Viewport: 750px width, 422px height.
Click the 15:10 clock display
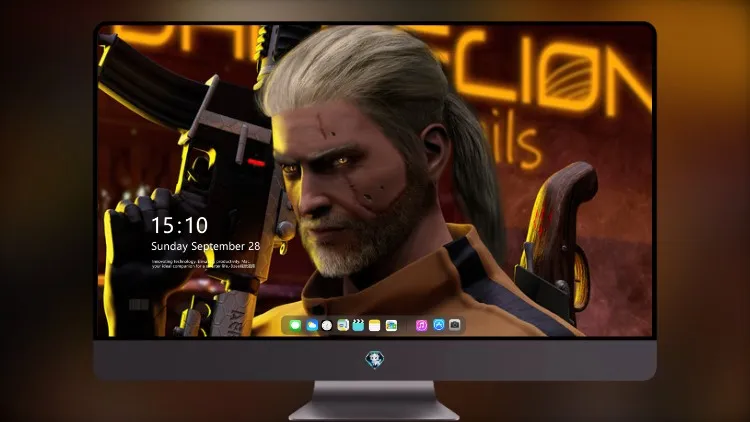[179, 225]
